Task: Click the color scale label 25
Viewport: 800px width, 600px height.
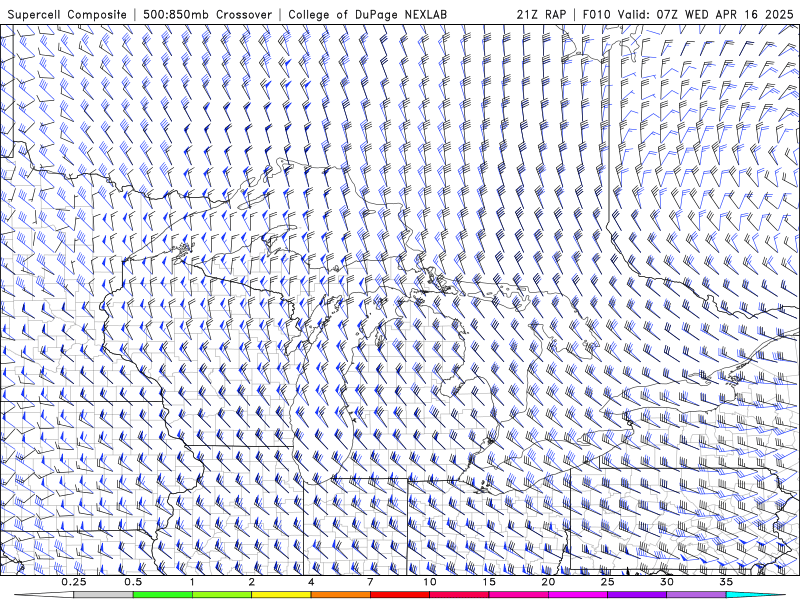Action: [608, 582]
